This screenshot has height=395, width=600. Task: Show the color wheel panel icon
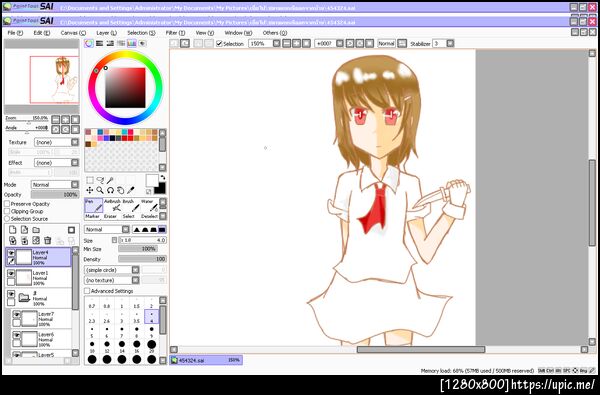coord(89,43)
